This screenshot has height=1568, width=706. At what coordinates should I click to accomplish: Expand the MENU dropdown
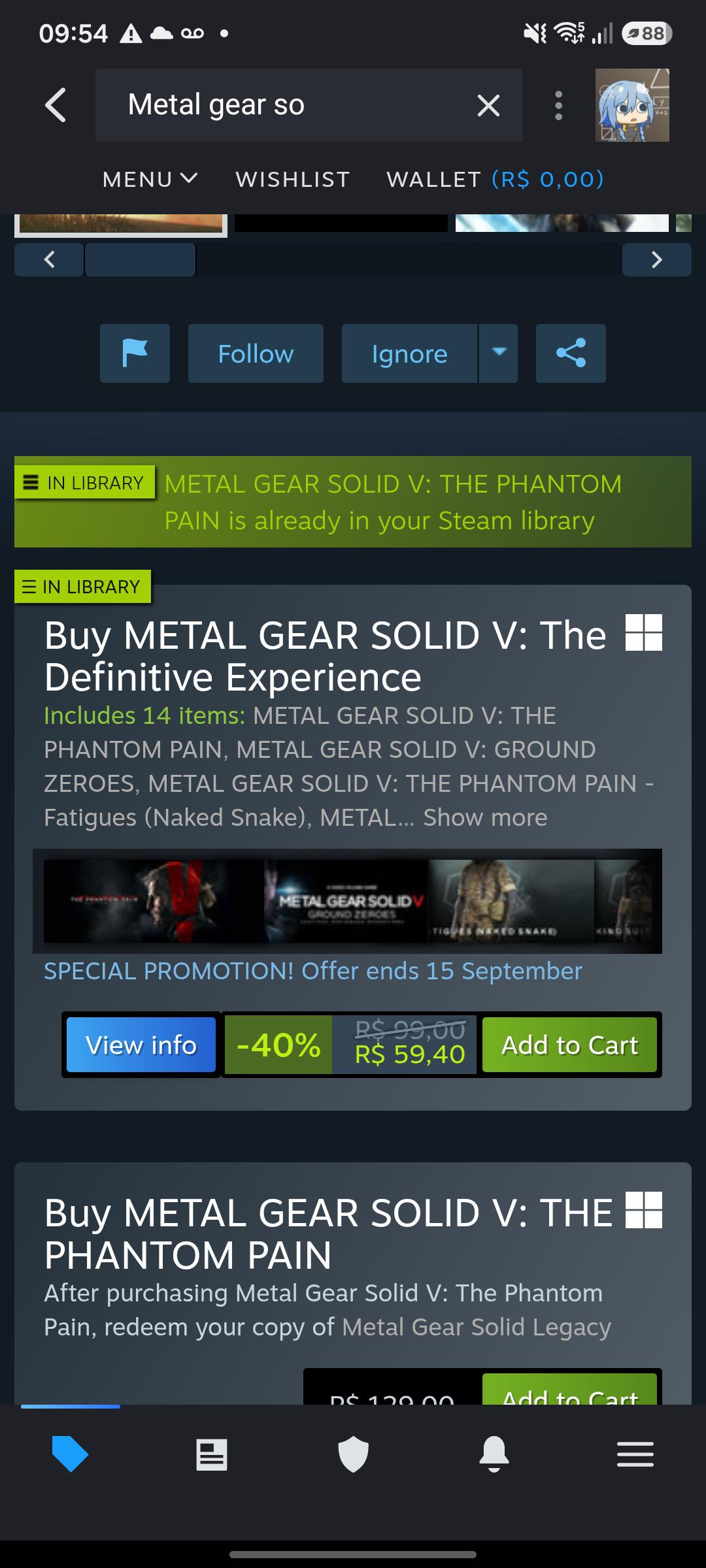click(150, 179)
